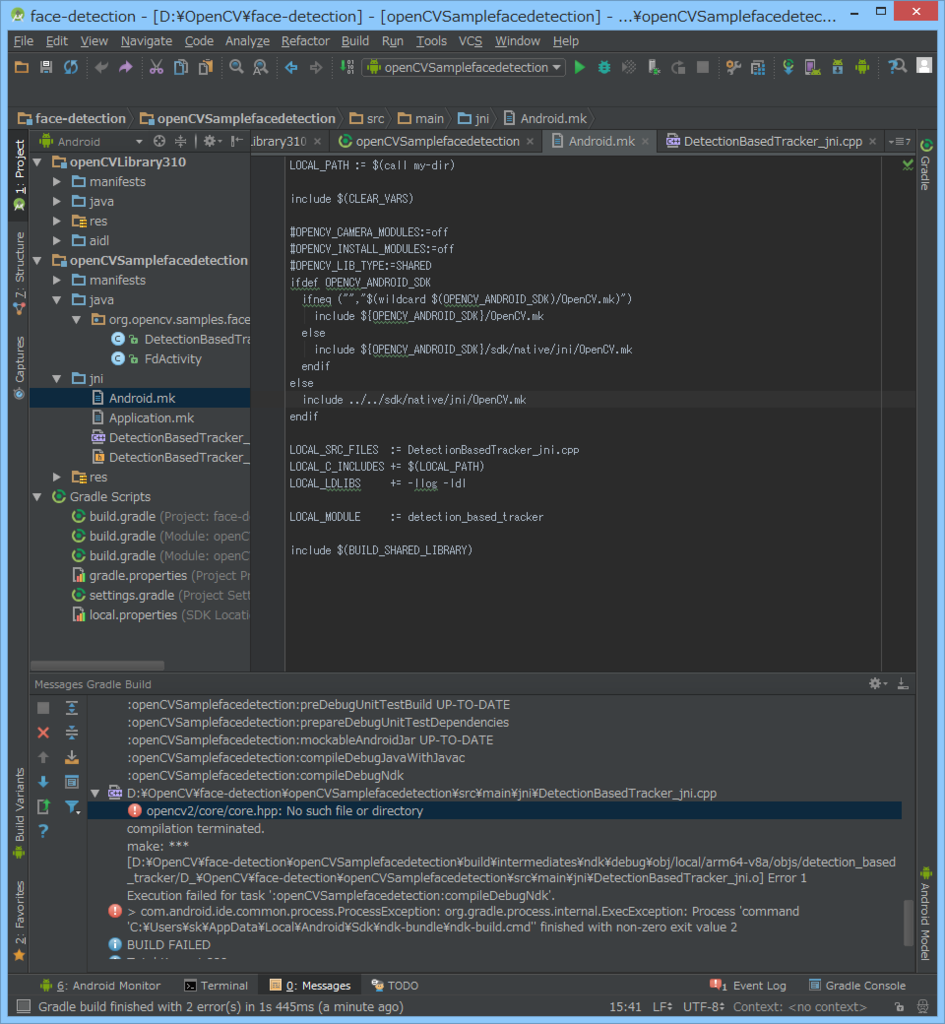Screen dimensions: 945x1024
Task: Click the Open folder toolbar icon
Action: [22, 67]
